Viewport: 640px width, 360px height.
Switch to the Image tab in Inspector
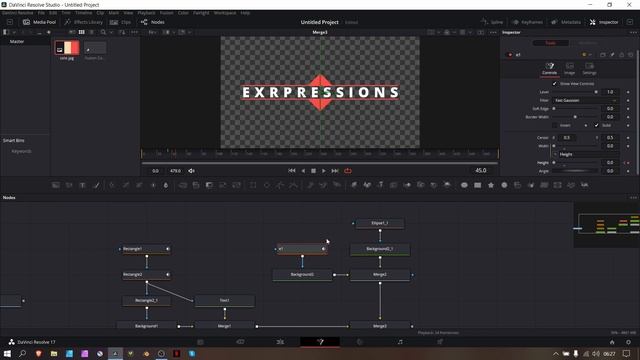pos(569,68)
